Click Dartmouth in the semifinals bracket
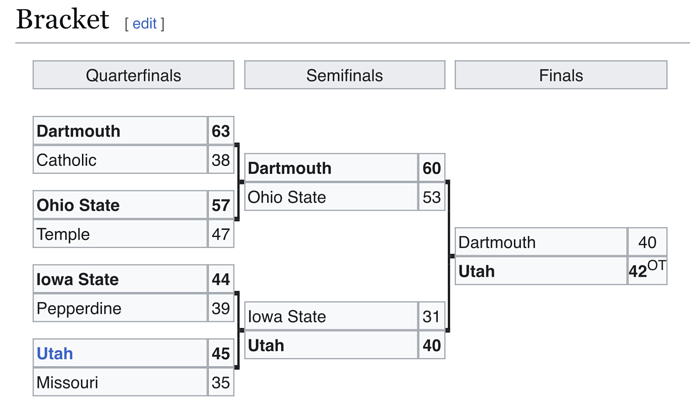This screenshot has width=690, height=415. point(331,168)
